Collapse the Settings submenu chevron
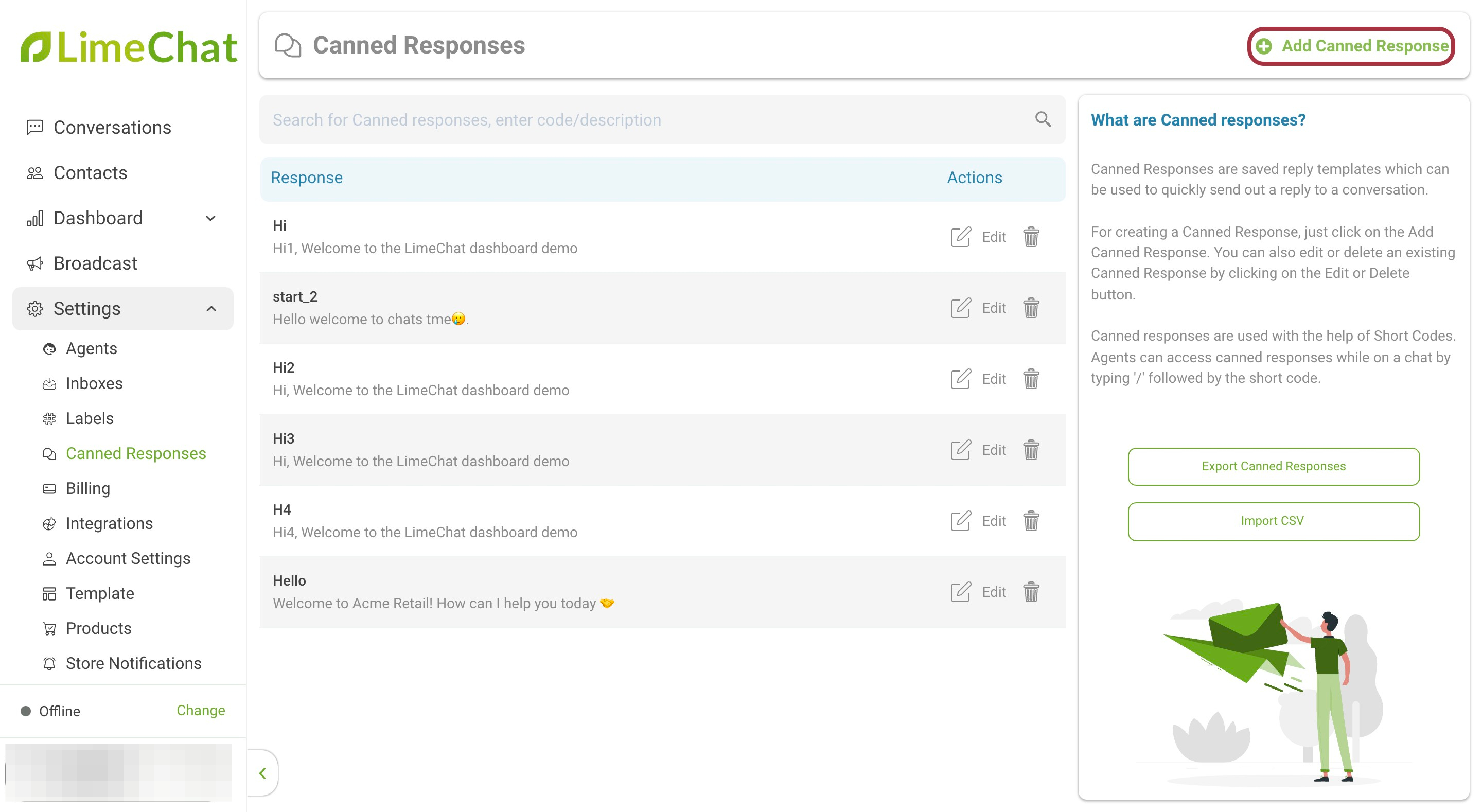Image resolution: width=1482 pixels, height=812 pixels. (211, 308)
